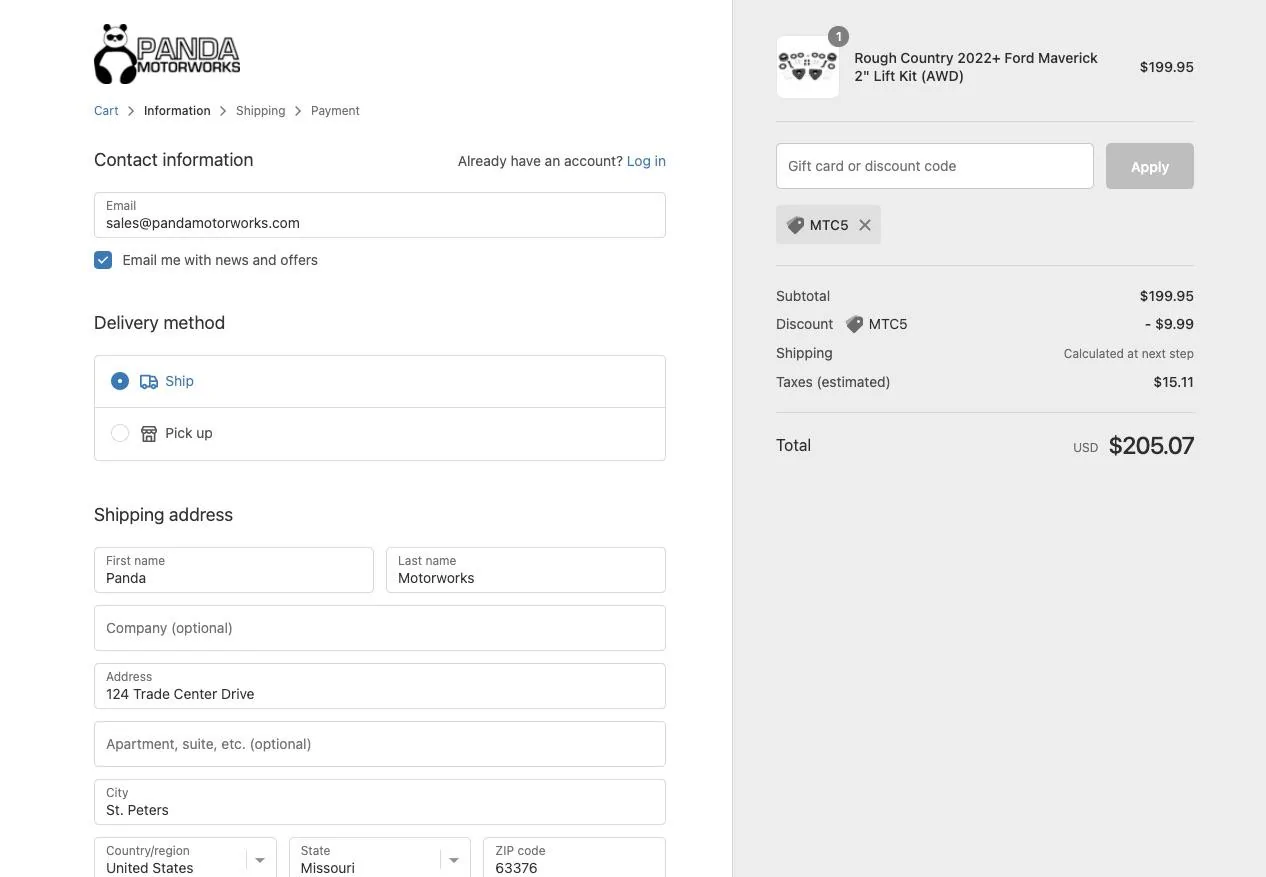1266x877 pixels.
Task: Go to the Cart breadcrumb
Action: pos(106,111)
